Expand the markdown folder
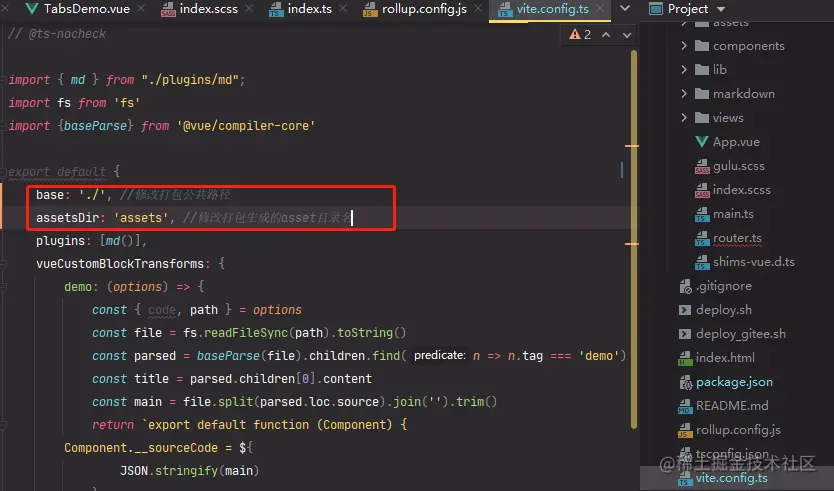834x491 pixels. 684,94
